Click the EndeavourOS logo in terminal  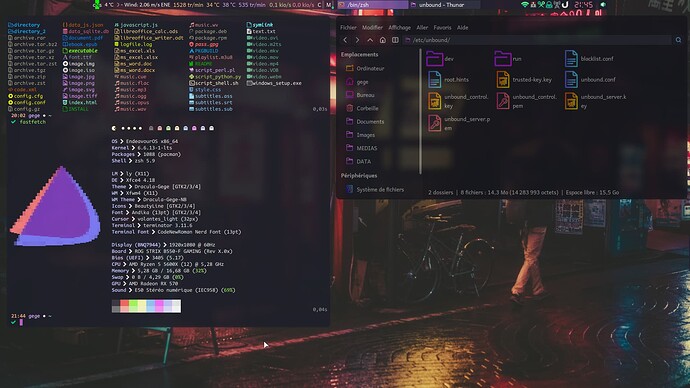pyautogui.click(x=55, y=206)
